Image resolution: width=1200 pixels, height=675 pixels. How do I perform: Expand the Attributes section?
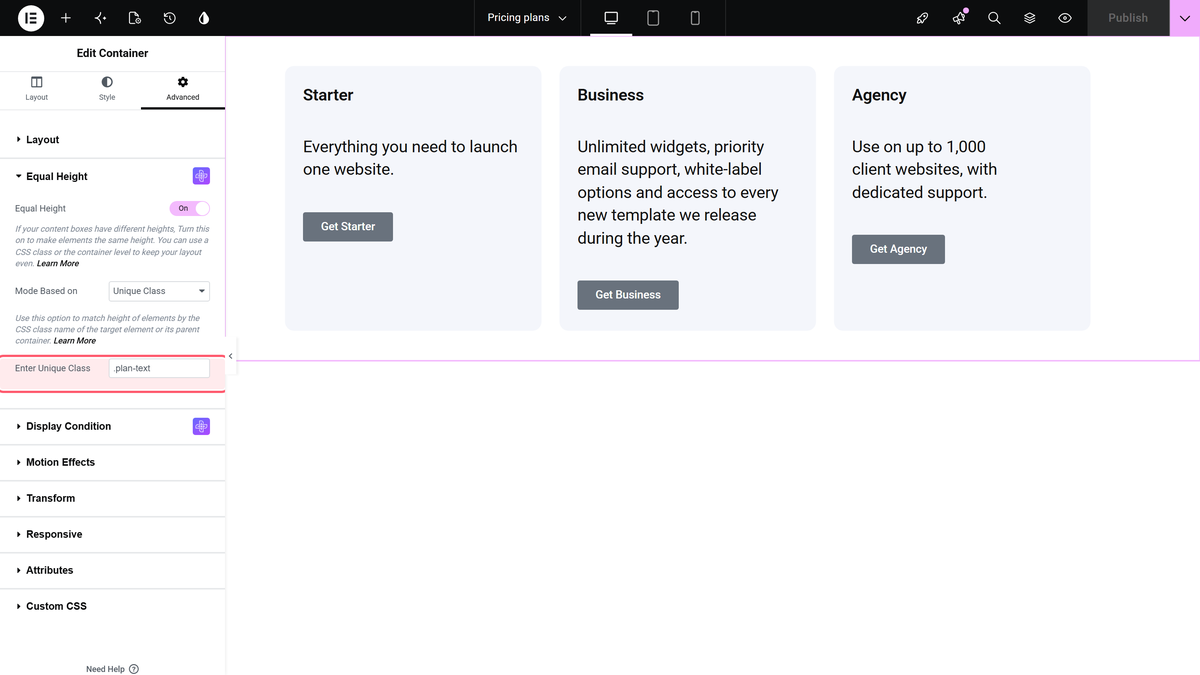click(112, 570)
